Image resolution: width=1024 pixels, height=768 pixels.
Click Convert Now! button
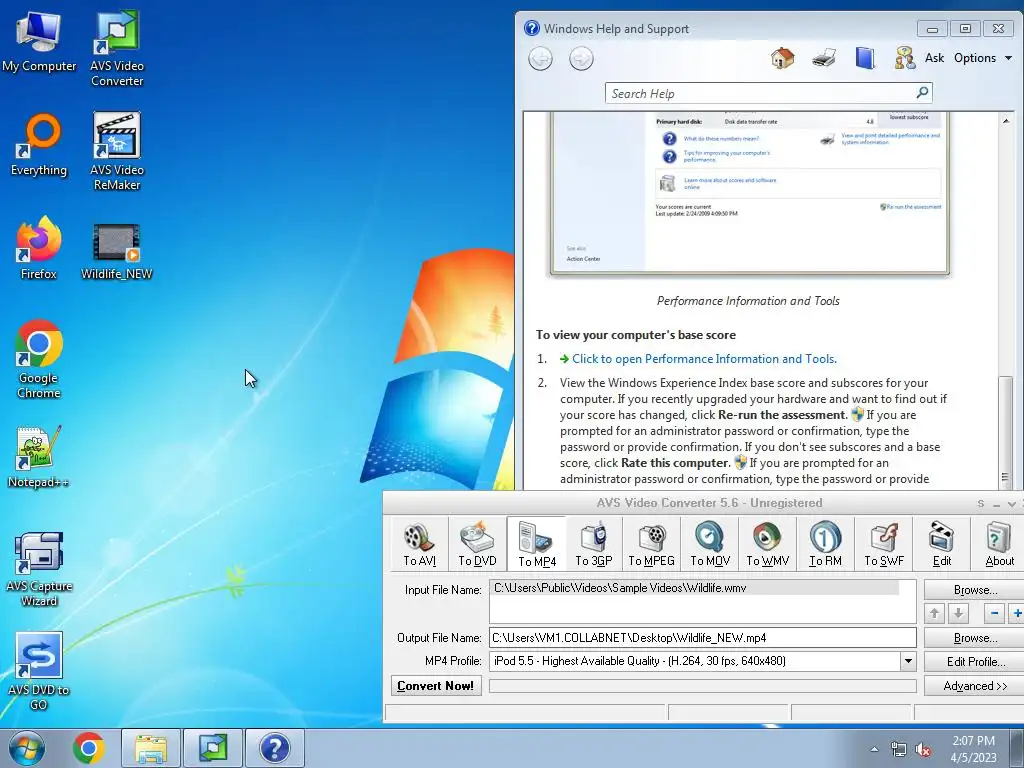pos(436,686)
